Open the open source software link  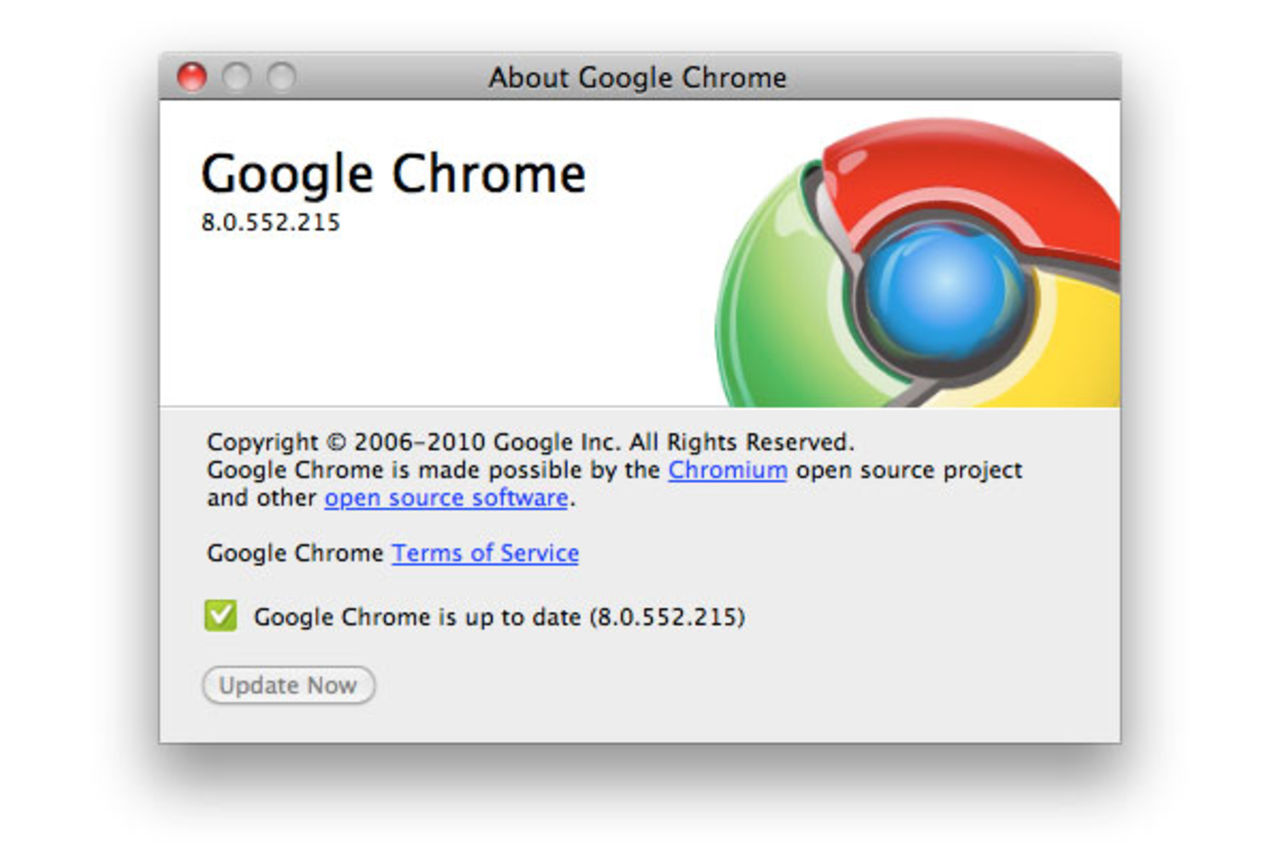pyautogui.click(x=444, y=497)
